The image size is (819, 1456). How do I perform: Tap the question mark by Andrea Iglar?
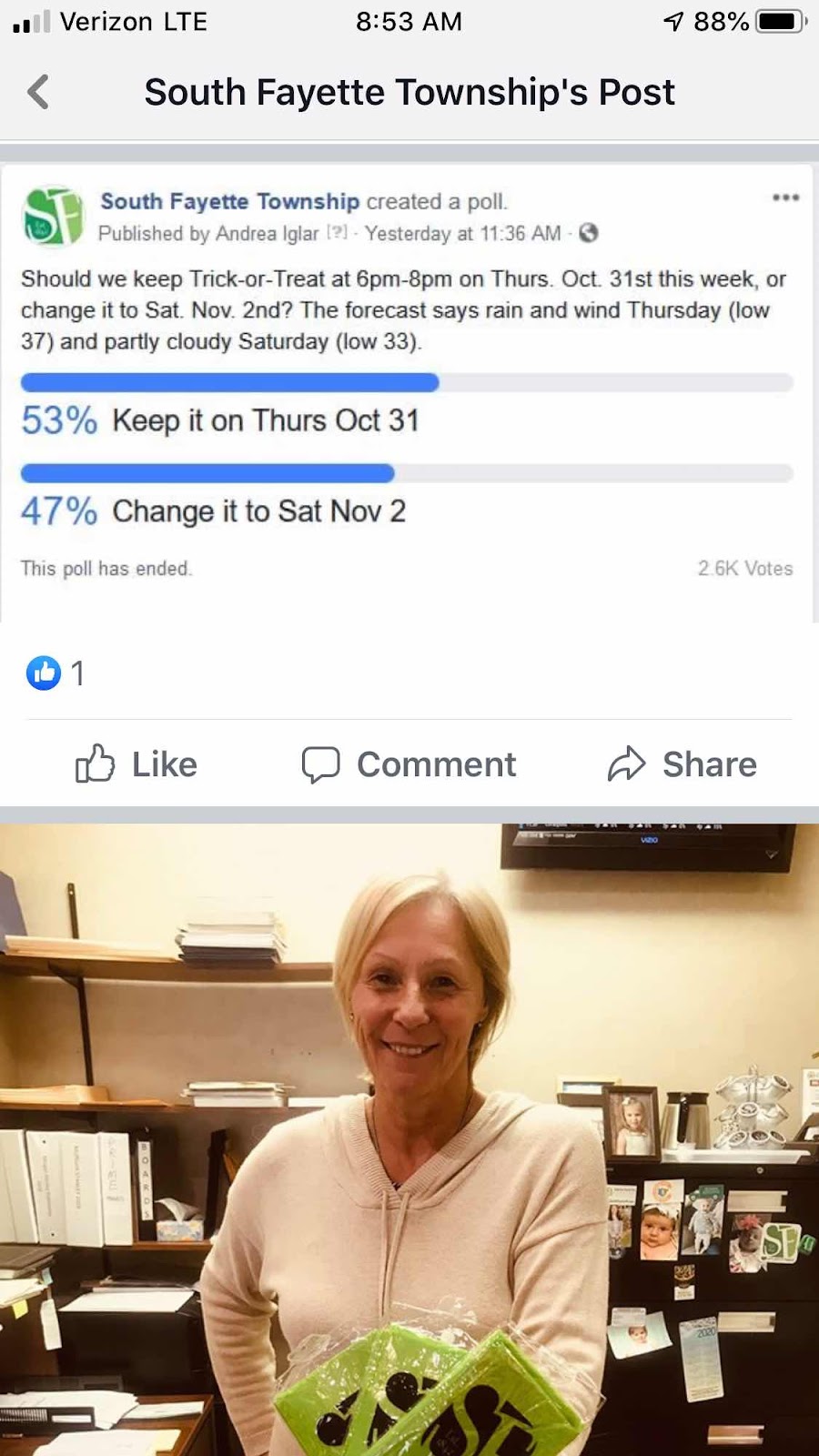pos(338,233)
